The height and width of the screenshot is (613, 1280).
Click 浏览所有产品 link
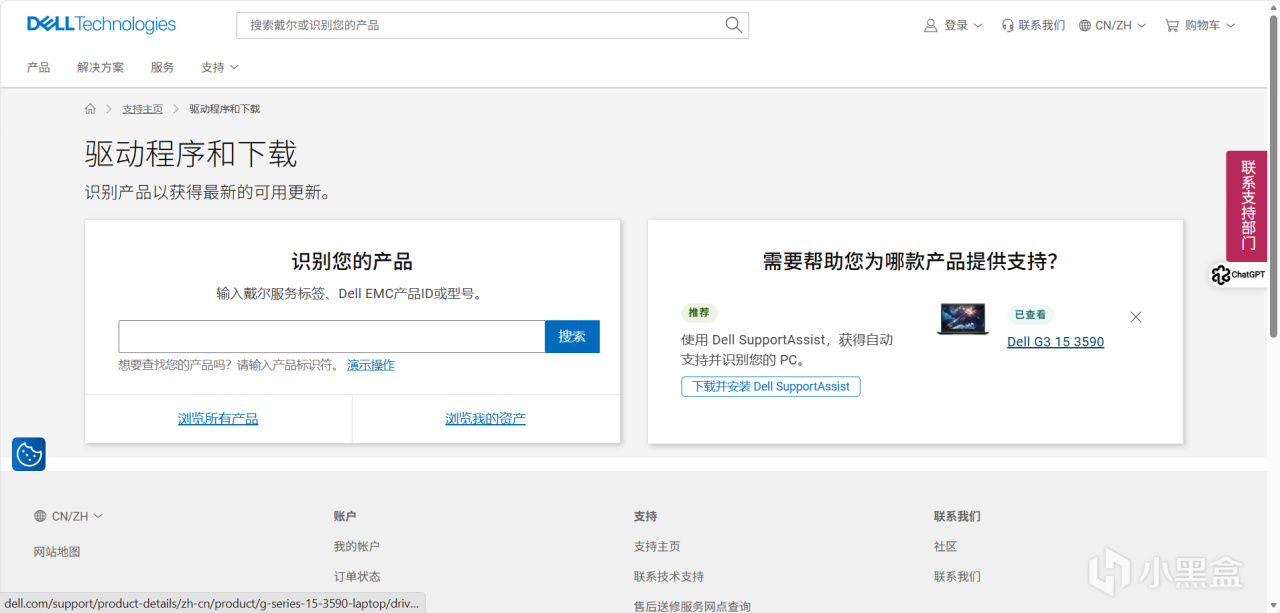click(x=218, y=419)
